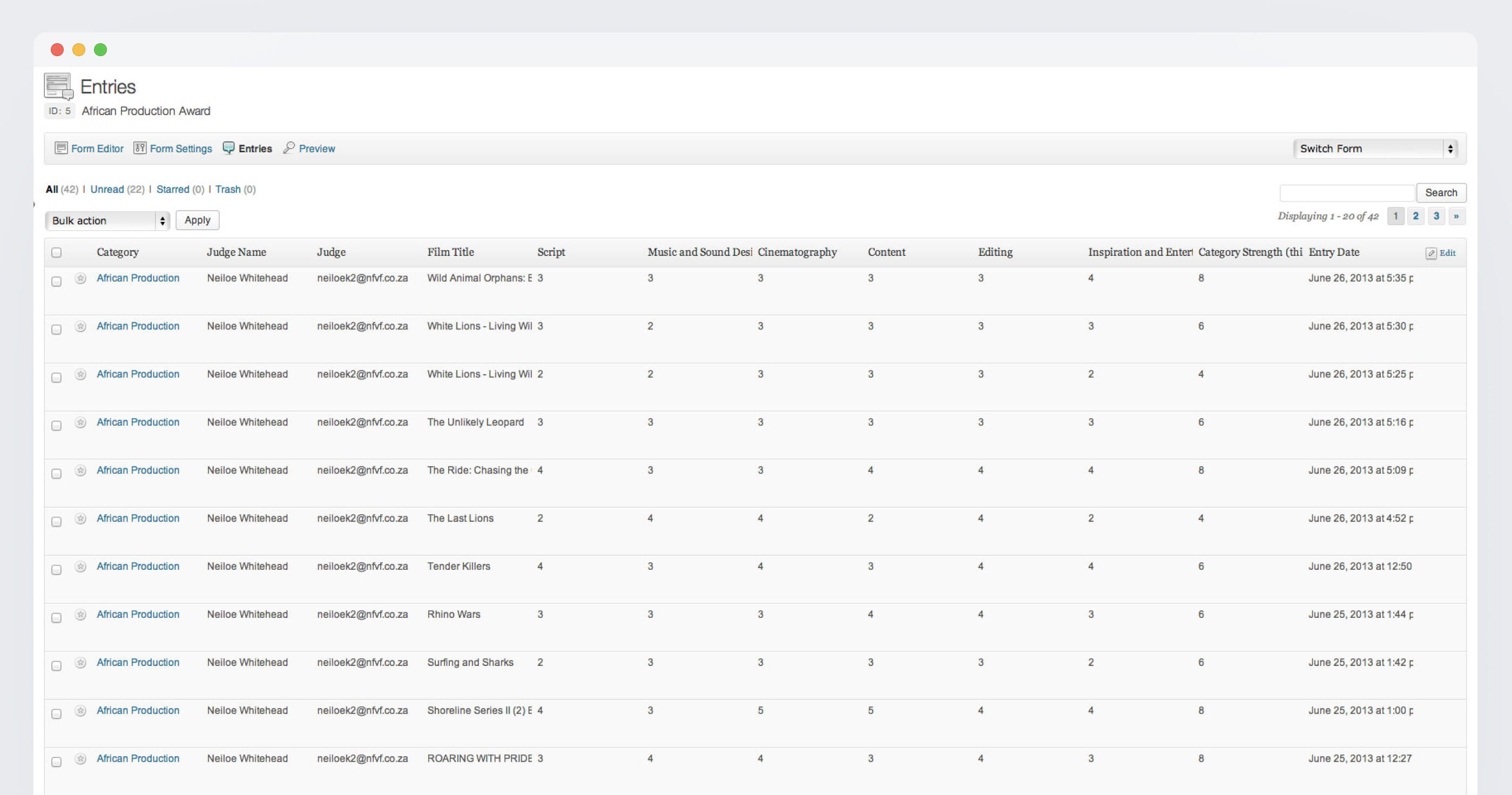Check the June 26 5:25 White Lions checkbox
Viewport: 1512px width, 795px height.
(56, 378)
